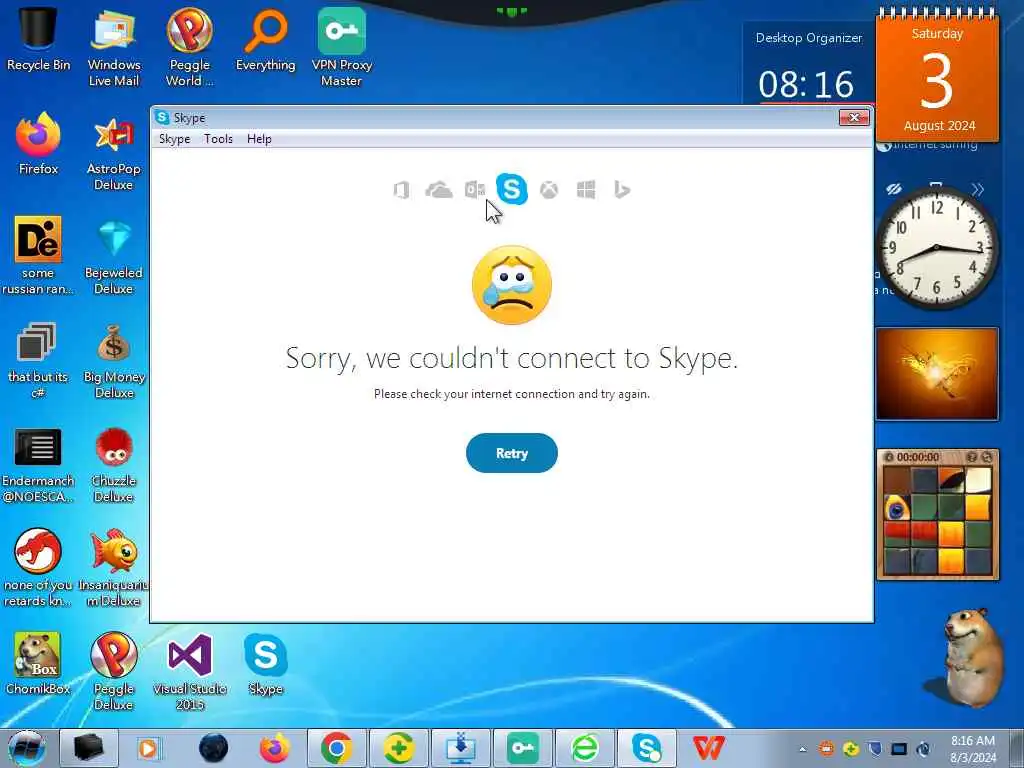Click the striped eye icon above clock gadget
The height and width of the screenshot is (768, 1024).
coord(894,189)
